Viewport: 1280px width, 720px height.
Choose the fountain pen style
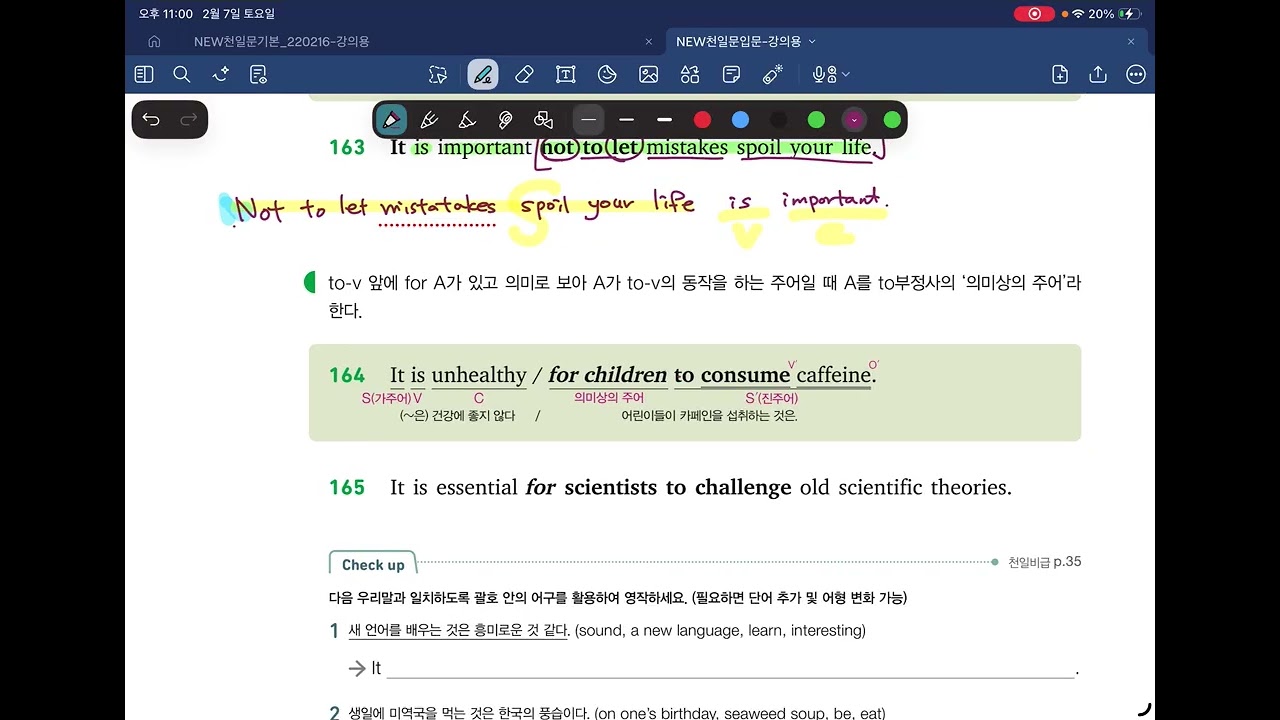(391, 120)
